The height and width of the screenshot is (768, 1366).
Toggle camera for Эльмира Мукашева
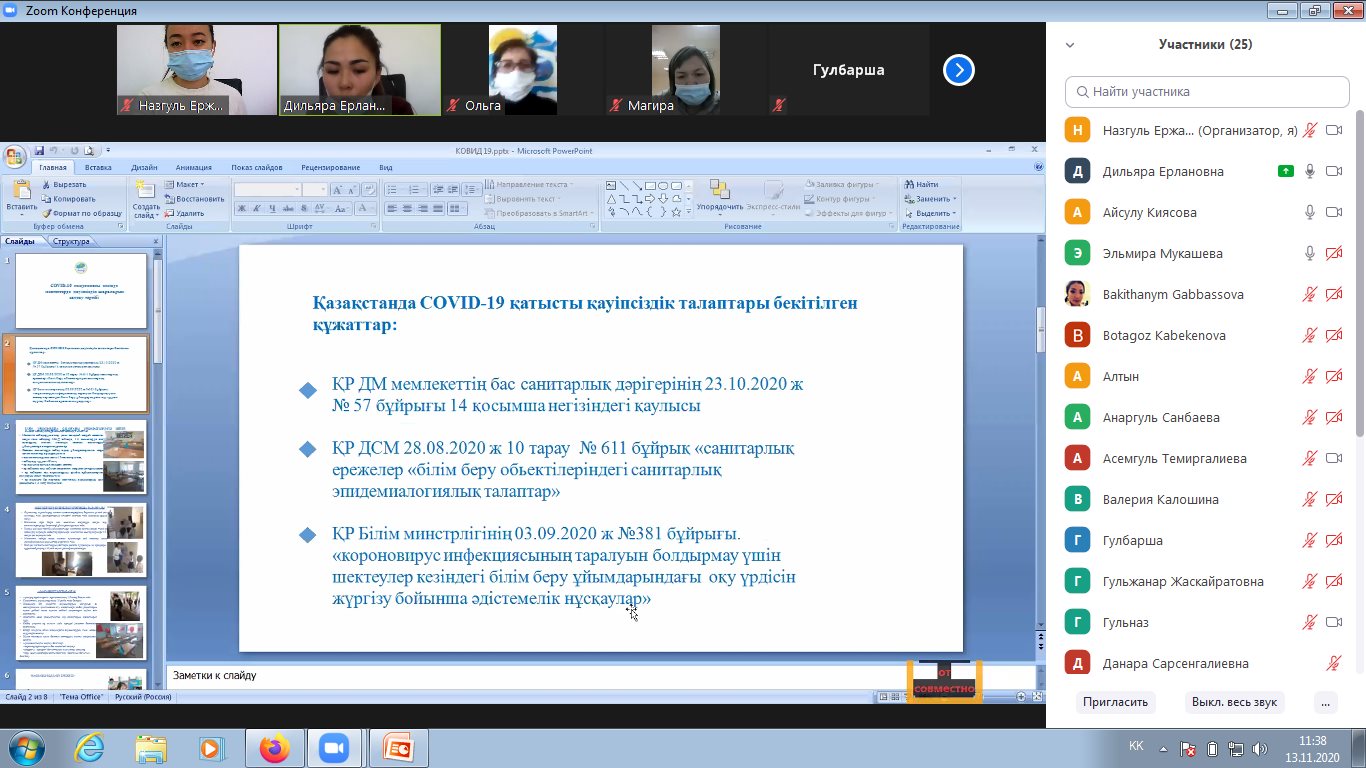[1333, 253]
